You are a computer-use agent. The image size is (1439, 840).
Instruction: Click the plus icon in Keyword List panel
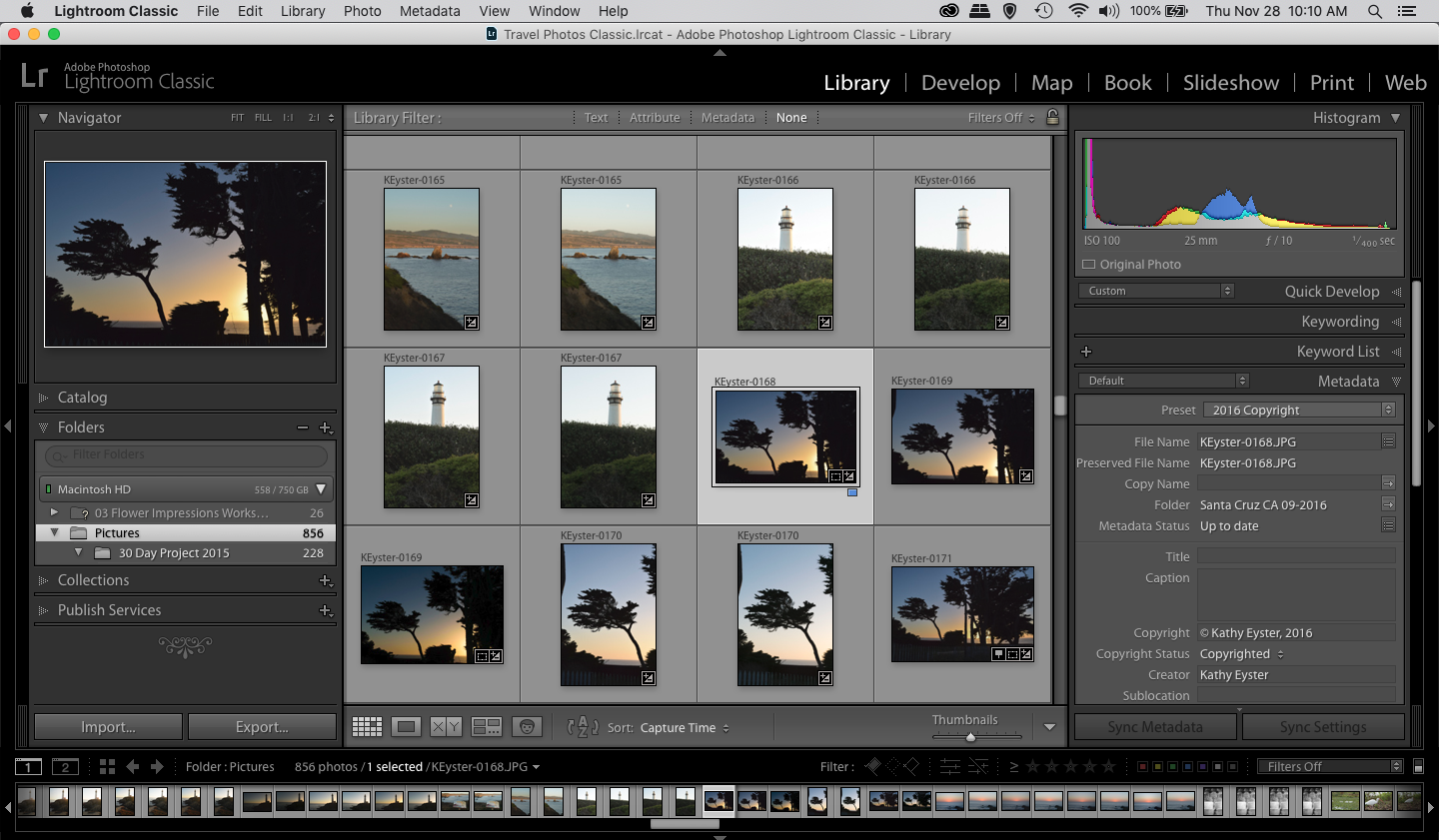coord(1086,351)
